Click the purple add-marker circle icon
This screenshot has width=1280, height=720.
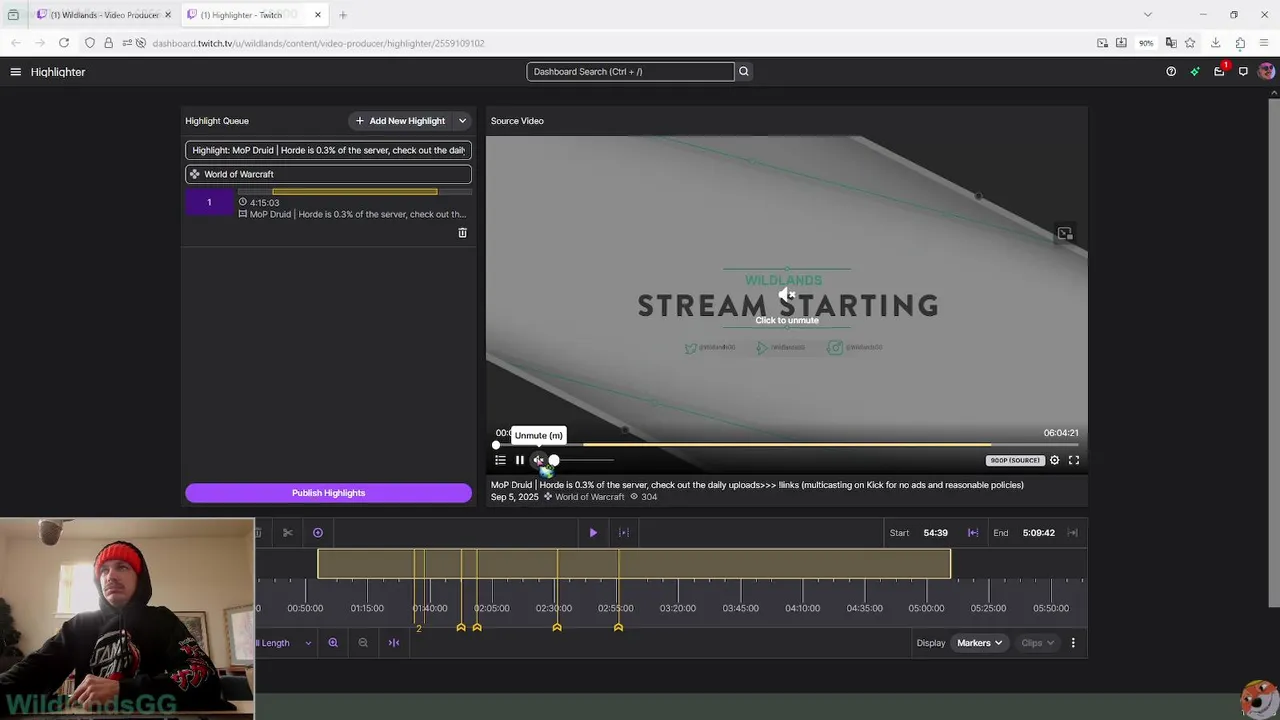tap(318, 533)
